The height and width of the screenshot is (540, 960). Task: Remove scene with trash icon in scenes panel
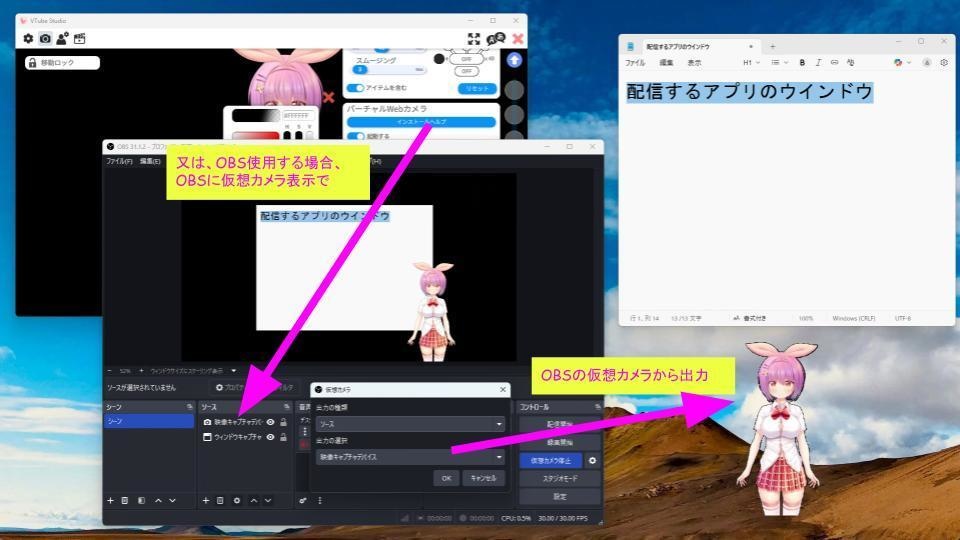pos(125,500)
